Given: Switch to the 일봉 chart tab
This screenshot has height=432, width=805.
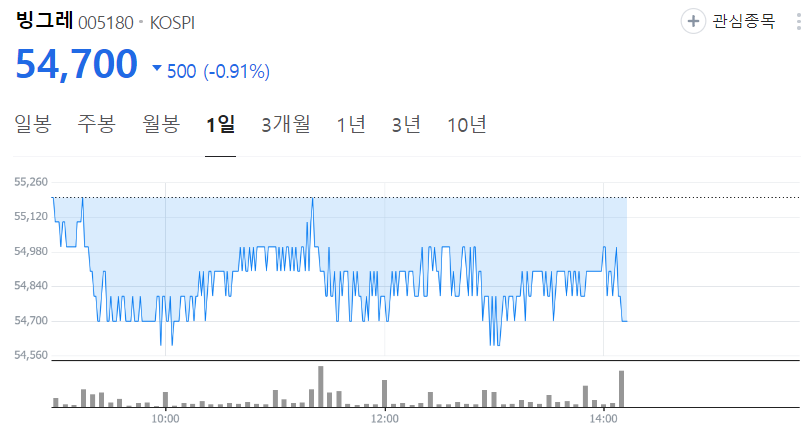Looking at the screenshot, I should 33,124.
